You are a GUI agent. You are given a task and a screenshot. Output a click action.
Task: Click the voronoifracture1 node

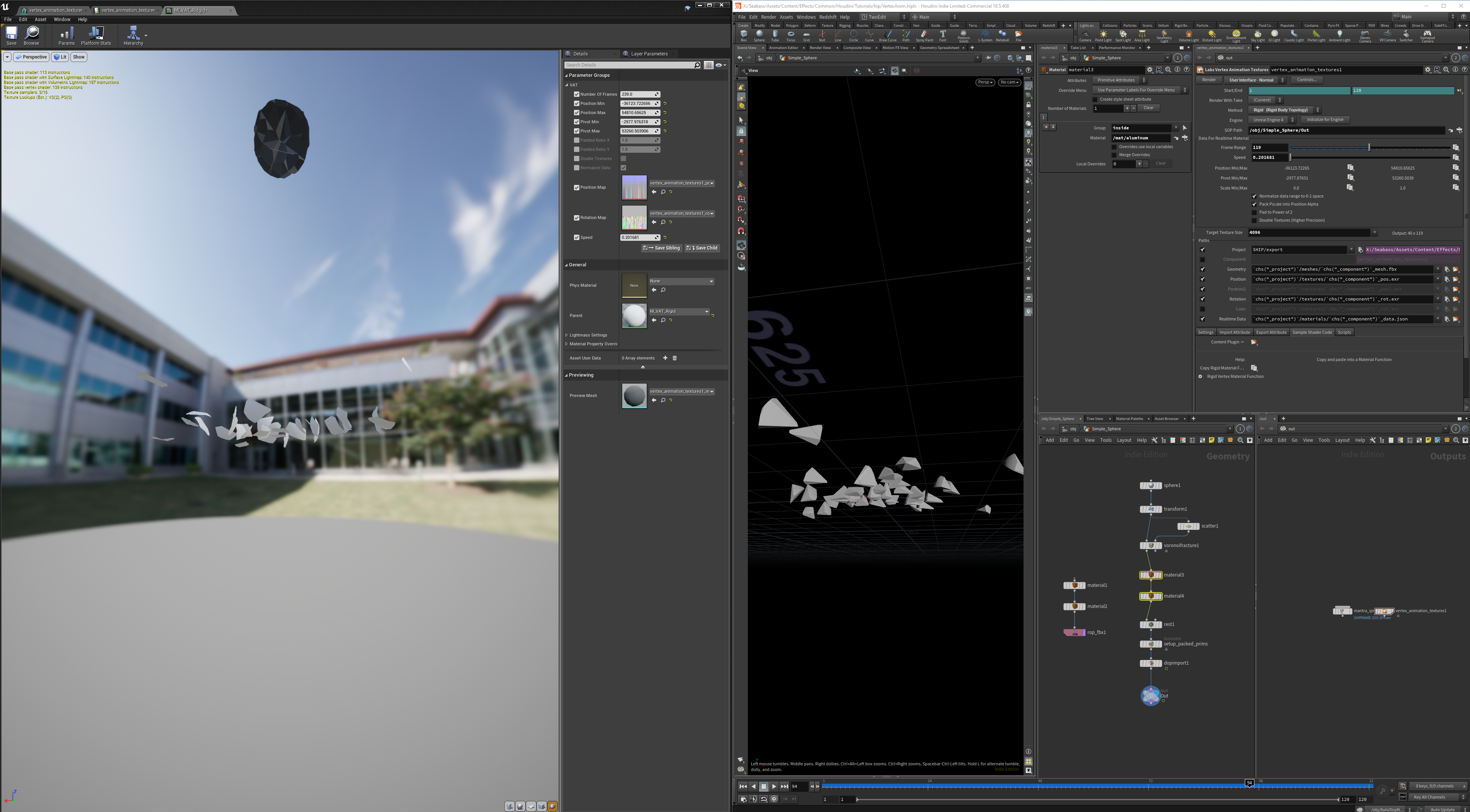[x=1150, y=546]
